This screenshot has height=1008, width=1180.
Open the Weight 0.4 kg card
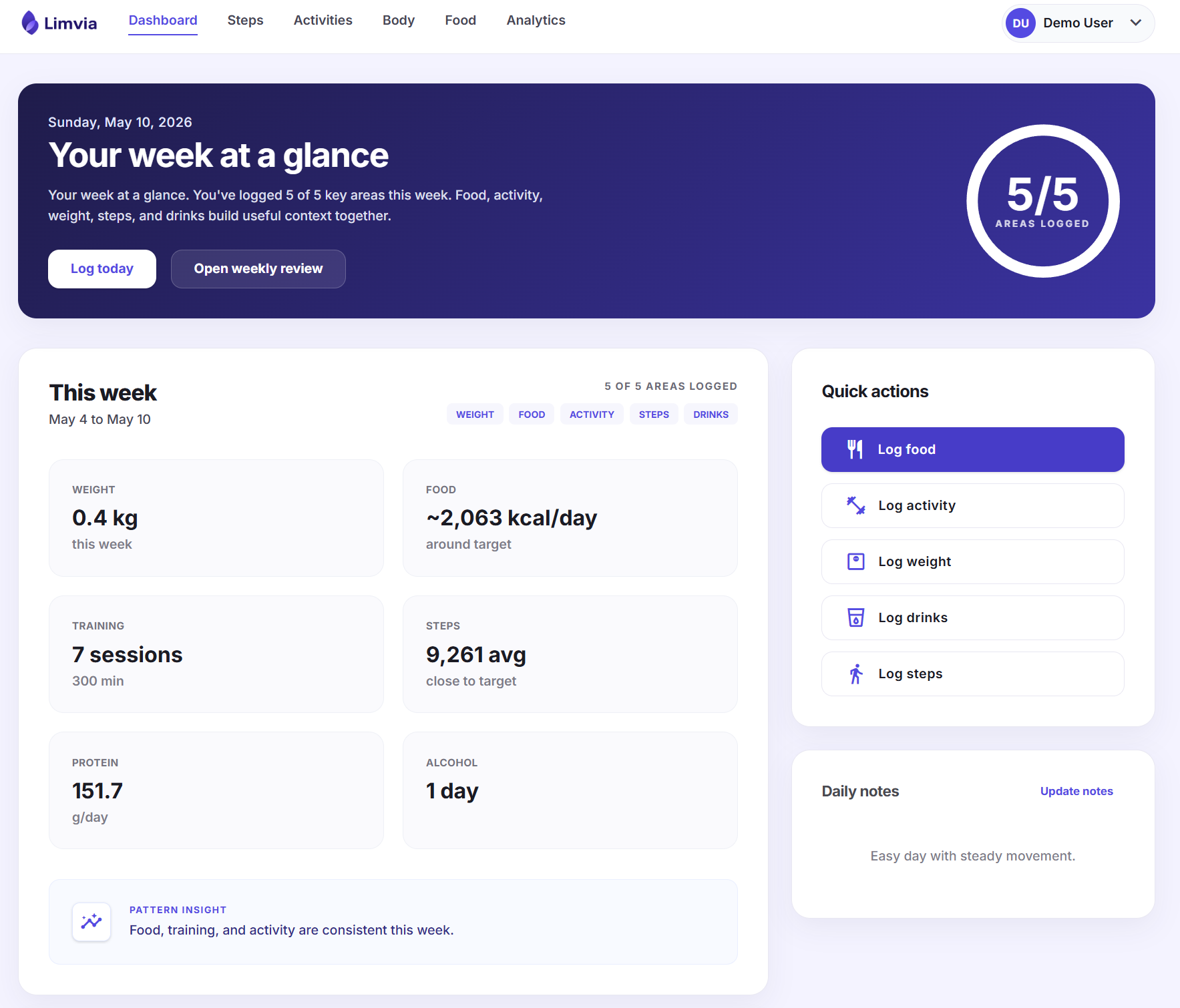pos(216,518)
